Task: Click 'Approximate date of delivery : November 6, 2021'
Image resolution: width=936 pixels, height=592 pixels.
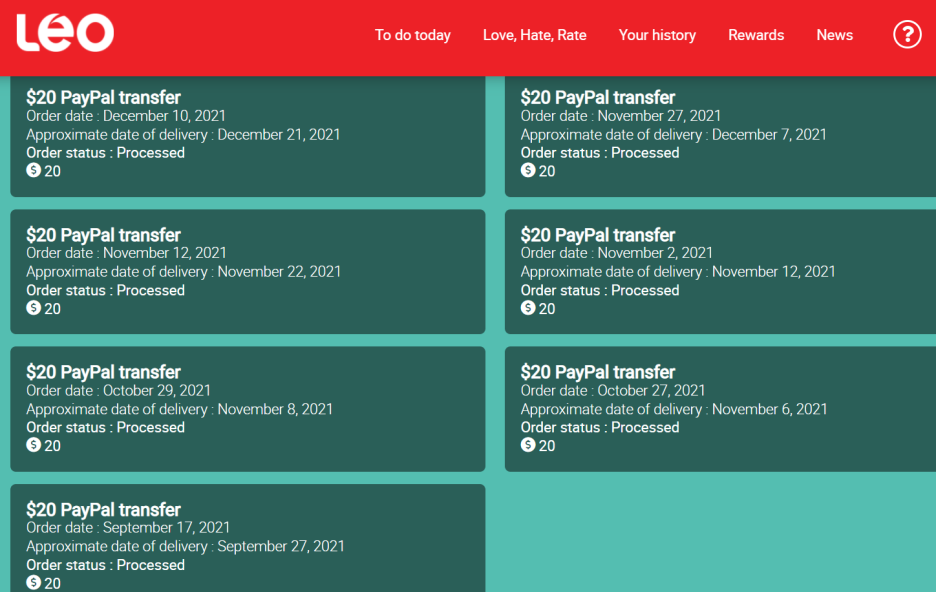Action: click(x=674, y=409)
